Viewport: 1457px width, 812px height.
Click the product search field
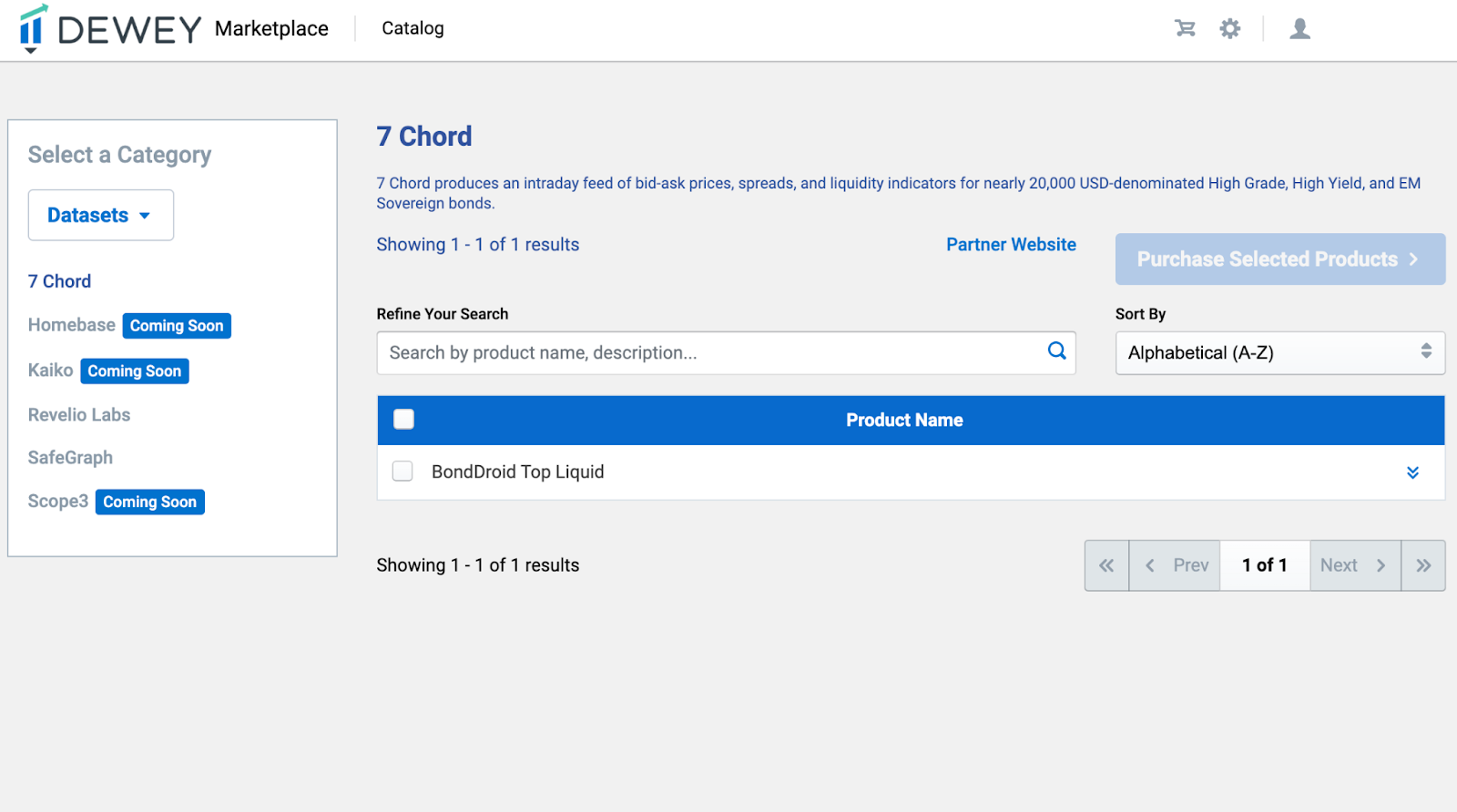[x=710, y=352]
